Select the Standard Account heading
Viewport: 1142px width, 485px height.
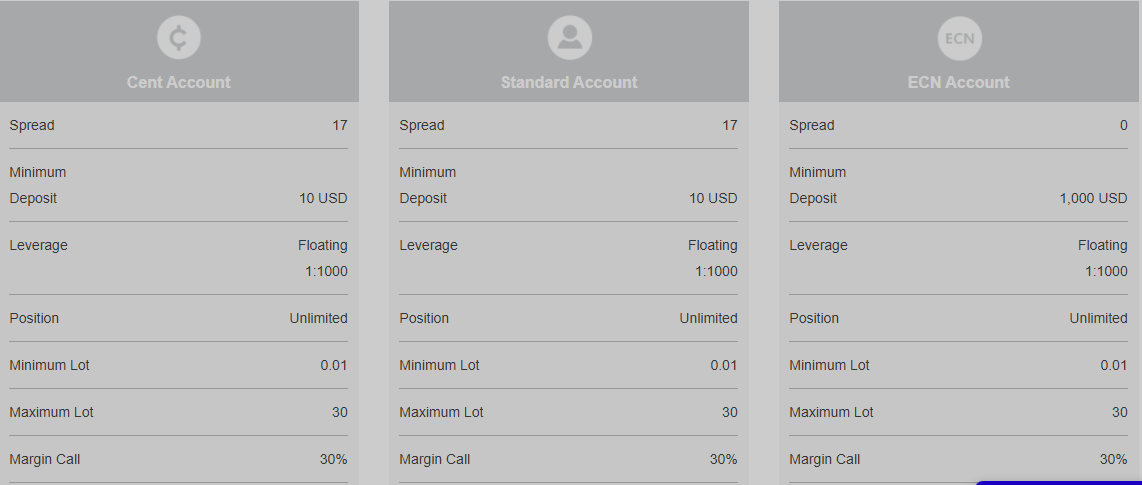(x=569, y=82)
